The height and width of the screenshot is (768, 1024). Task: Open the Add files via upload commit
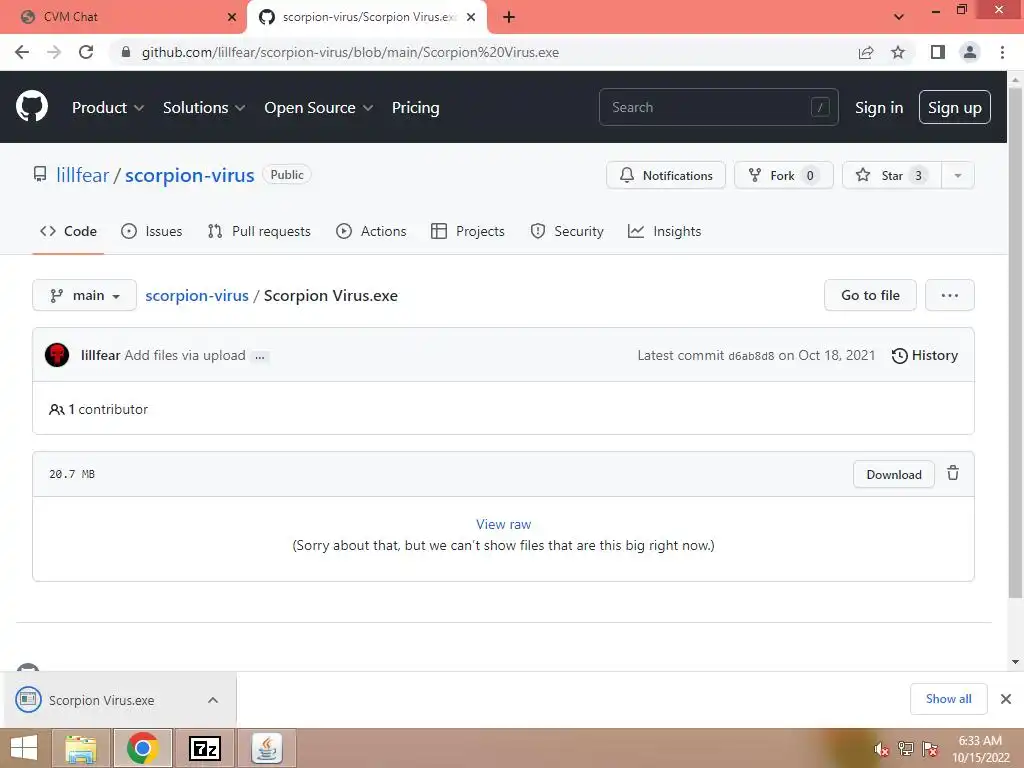tap(185, 355)
